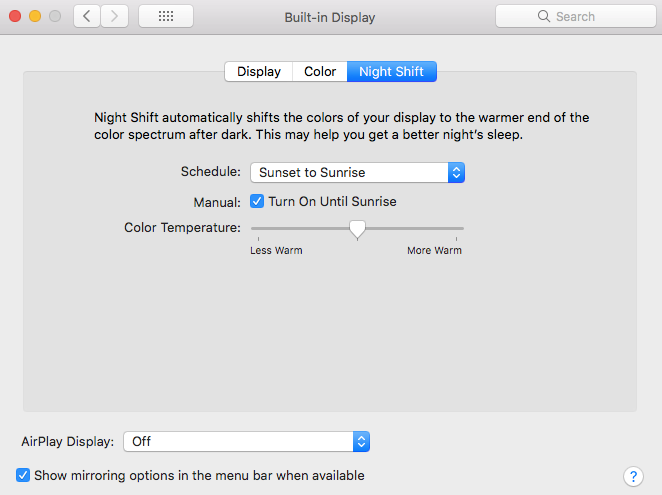
Task: Click the Built-in Display window title
Action: [x=331, y=16]
